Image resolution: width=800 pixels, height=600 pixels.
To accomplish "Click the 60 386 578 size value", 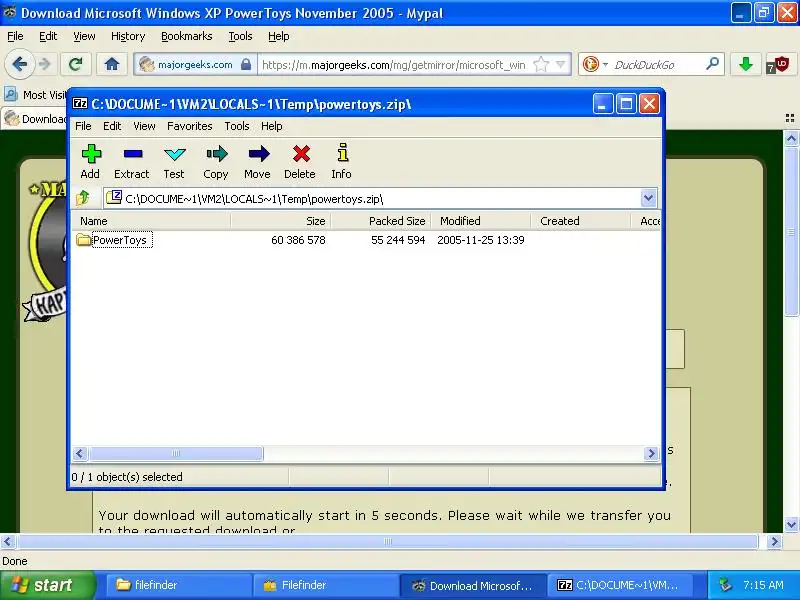I will 298,240.
